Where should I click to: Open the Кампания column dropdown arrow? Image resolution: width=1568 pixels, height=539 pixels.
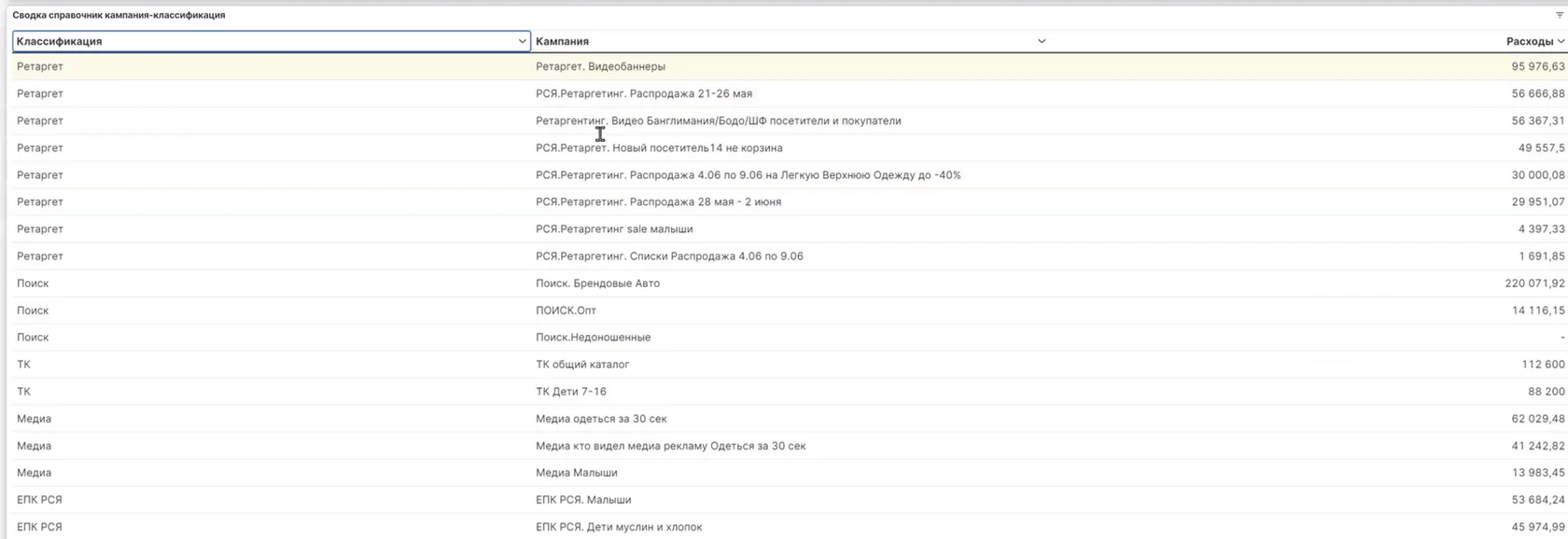point(1042,41)
